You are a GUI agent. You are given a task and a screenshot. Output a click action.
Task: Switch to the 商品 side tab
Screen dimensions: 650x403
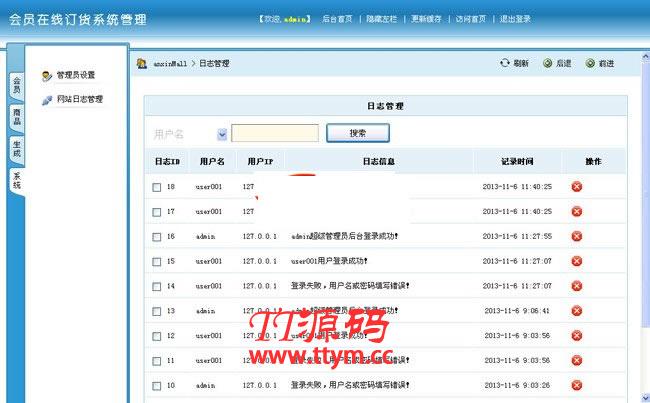(17, 117)
